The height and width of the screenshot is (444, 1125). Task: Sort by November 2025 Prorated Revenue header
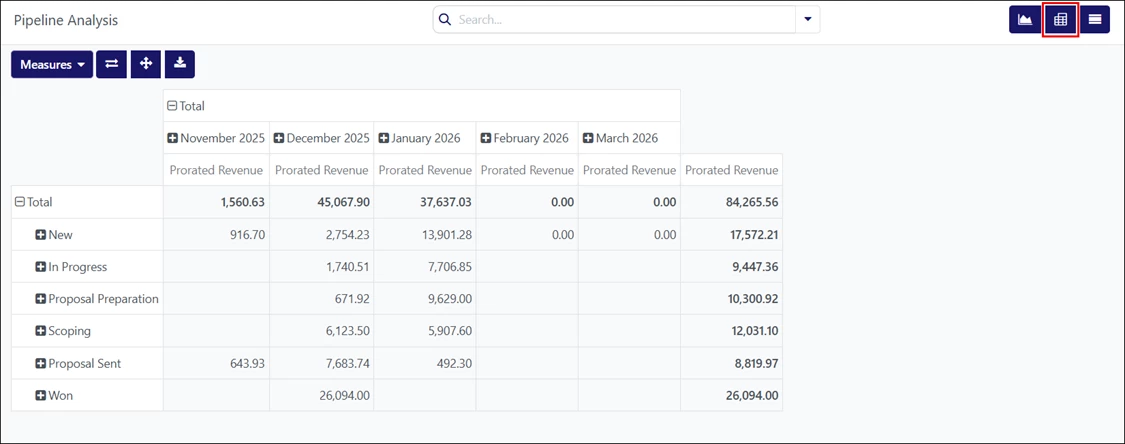pos(217,170)
